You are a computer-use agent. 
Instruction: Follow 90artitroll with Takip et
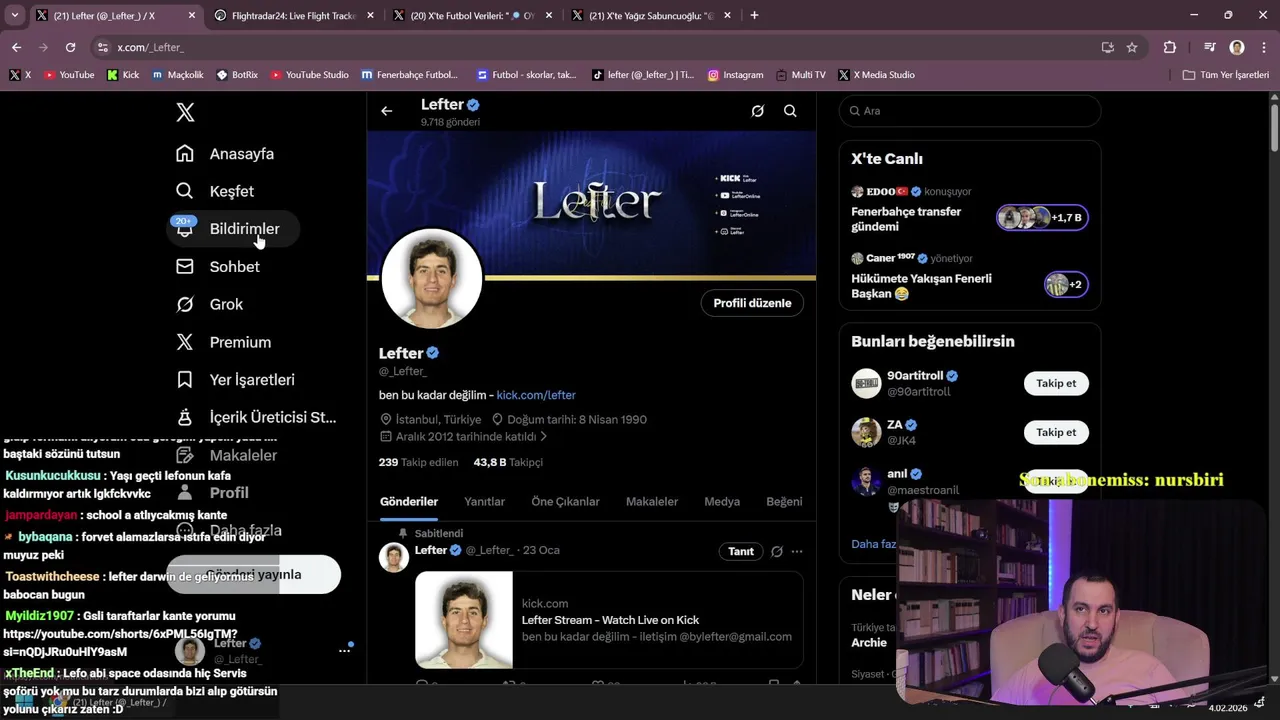[x=1056, y=383]
